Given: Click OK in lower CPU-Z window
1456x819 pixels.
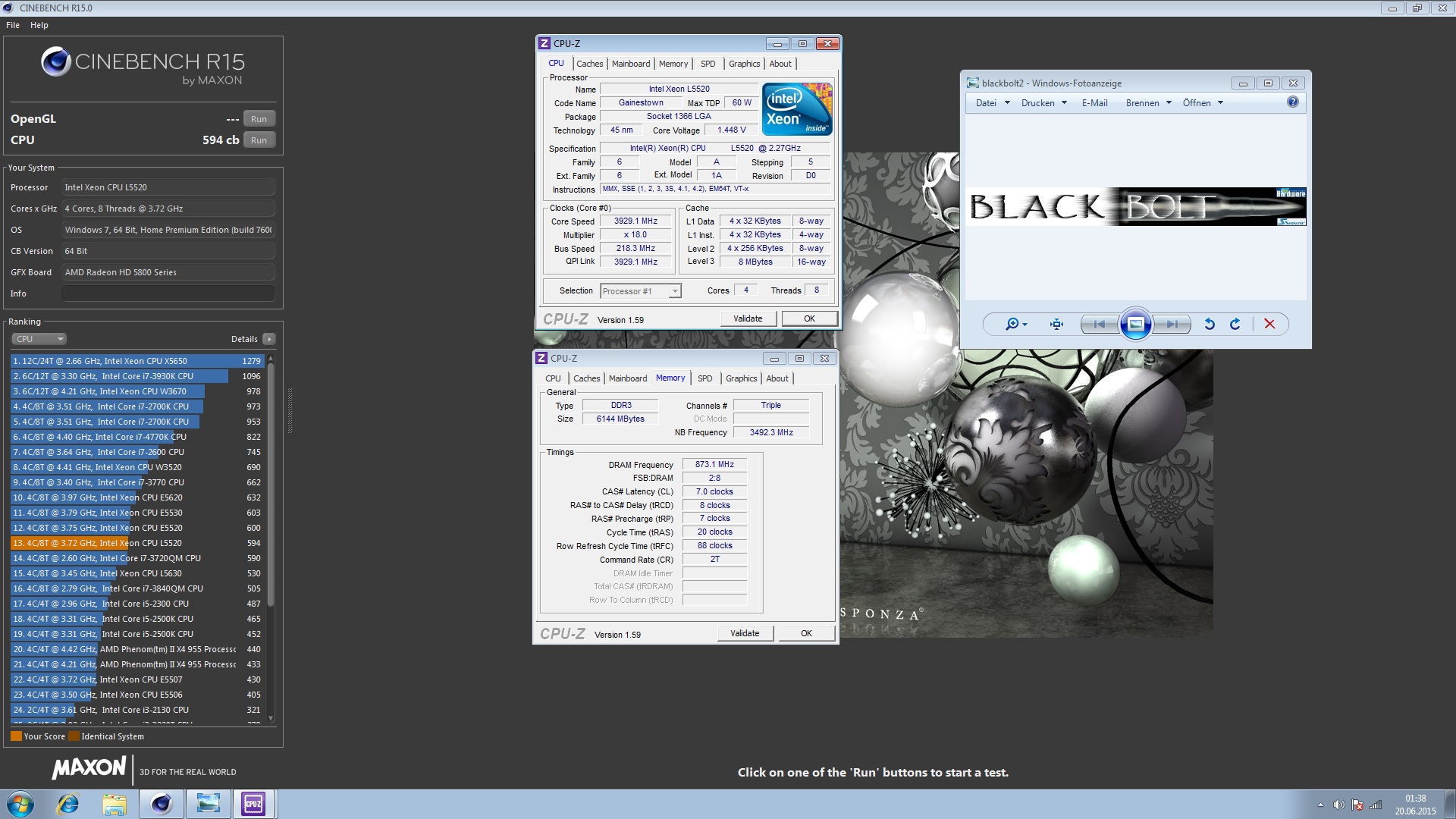Looking at the screenshot, I should (x=806, y=633).
